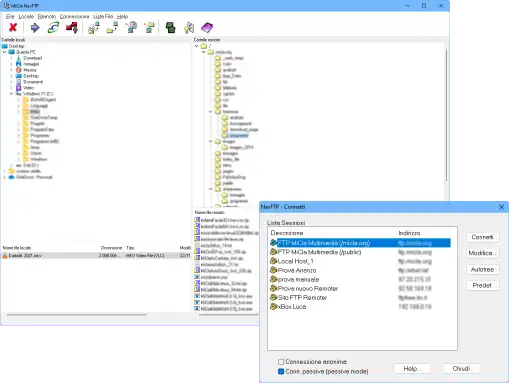Select the "prova manuale" session row

(360, 279)
